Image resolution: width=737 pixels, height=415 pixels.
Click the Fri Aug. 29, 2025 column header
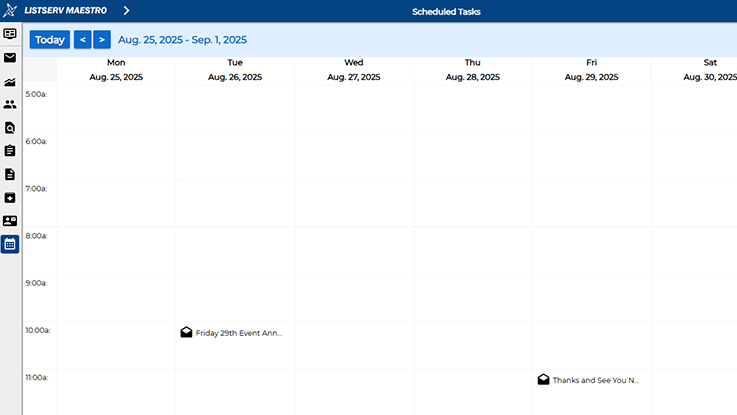pos(591,70)
